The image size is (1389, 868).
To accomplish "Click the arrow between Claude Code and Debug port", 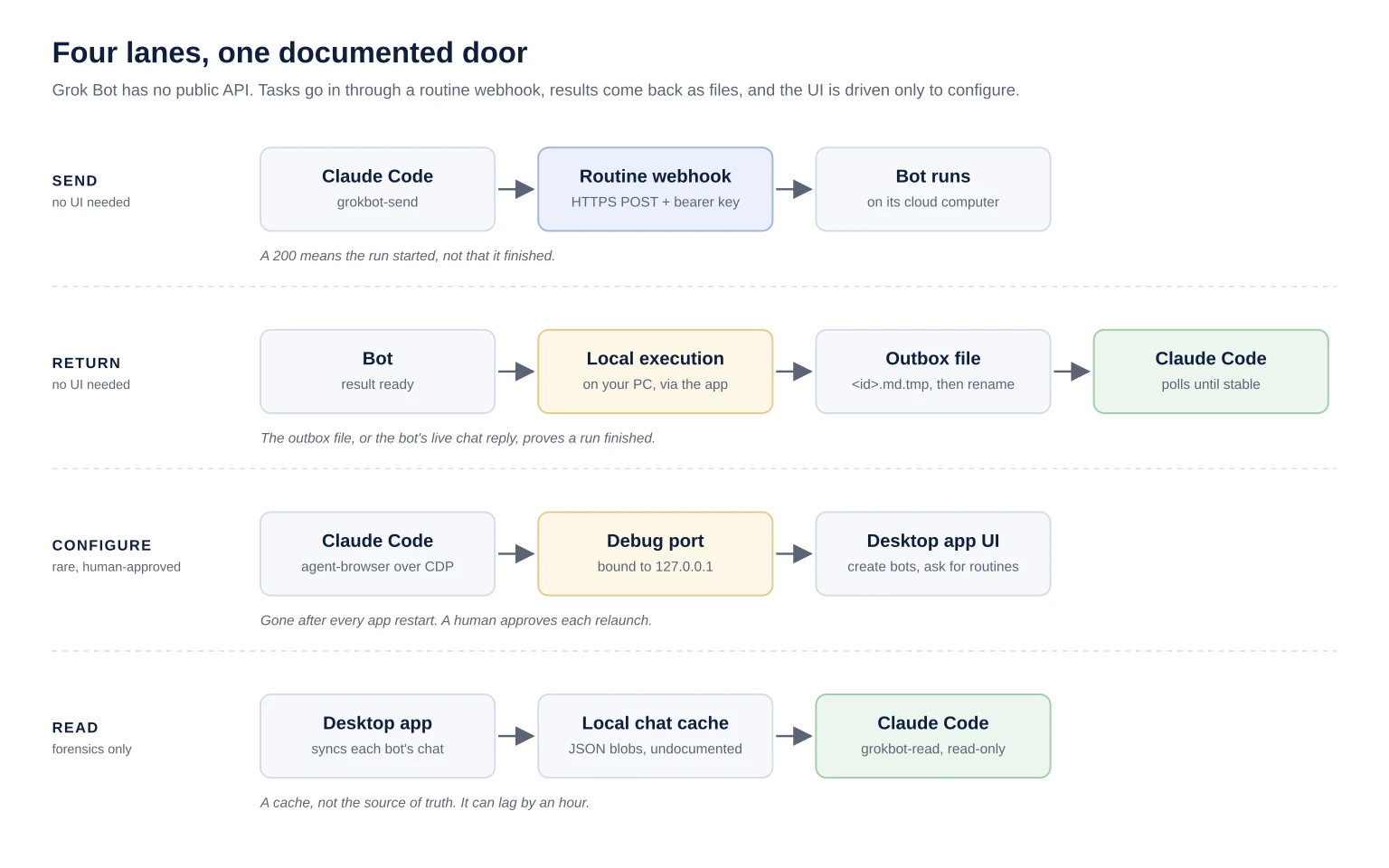I will coord(516,554).
